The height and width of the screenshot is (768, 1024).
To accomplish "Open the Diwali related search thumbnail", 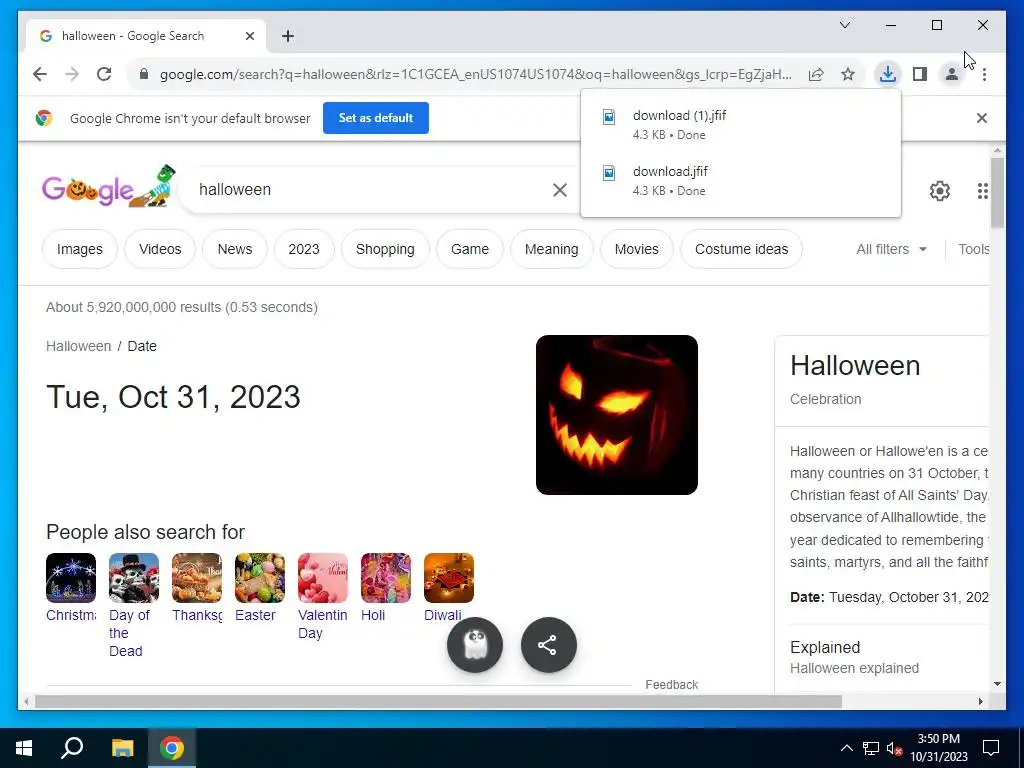I will (x=449, y=578).
